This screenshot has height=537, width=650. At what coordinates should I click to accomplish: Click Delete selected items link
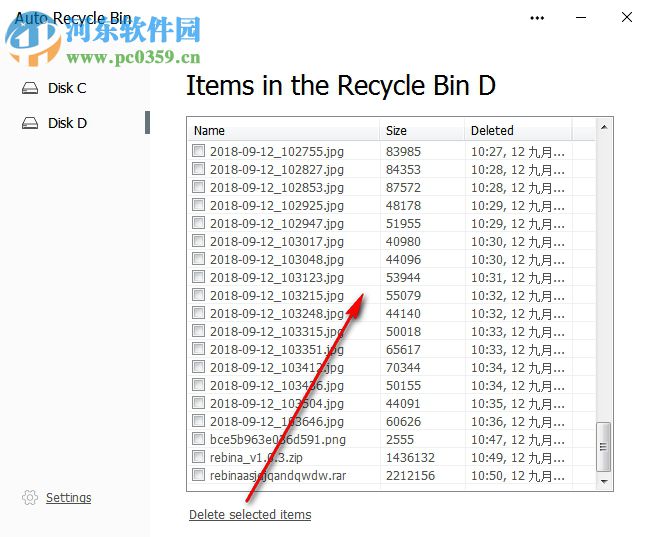coord(250,514)
